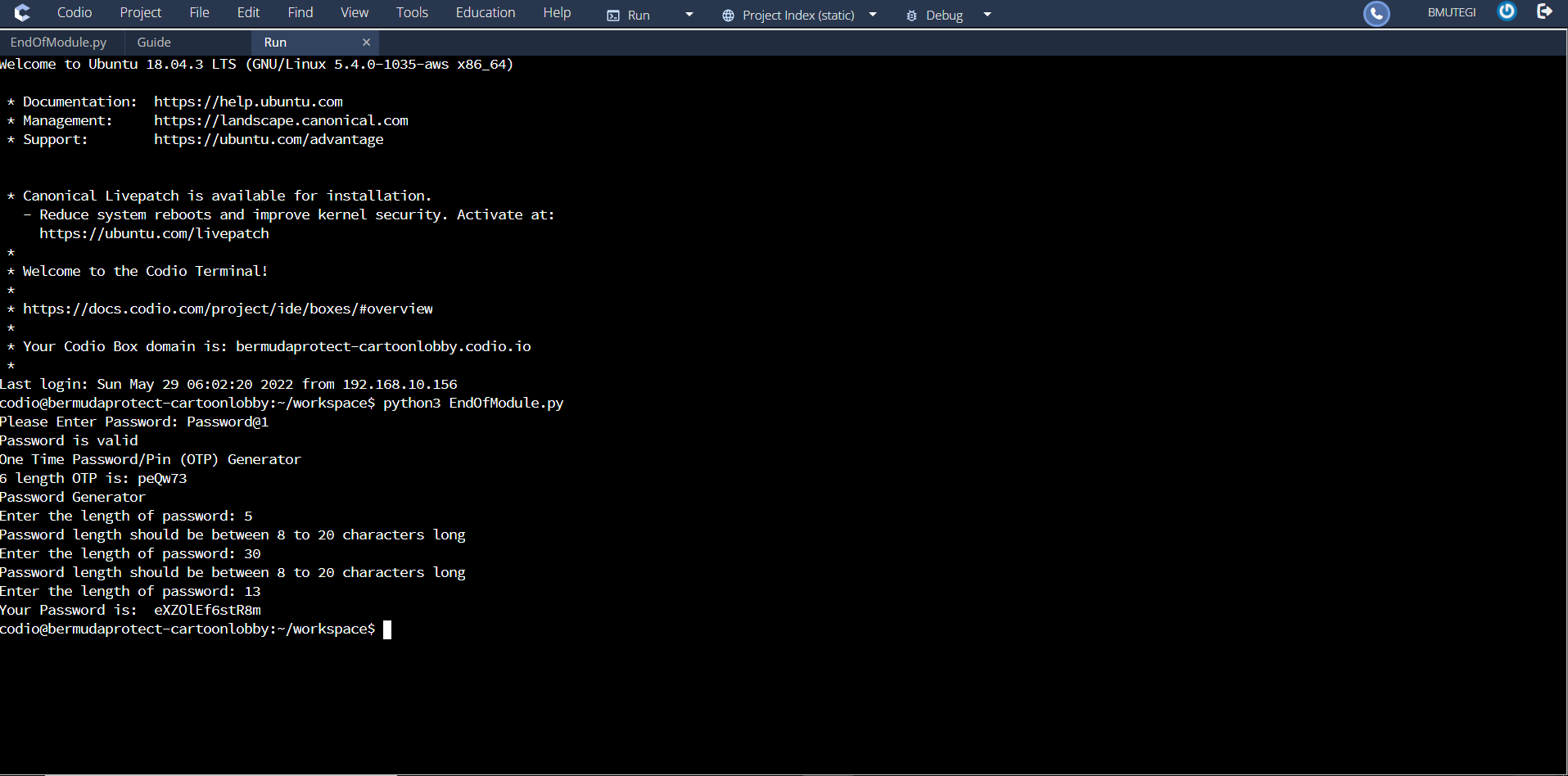Click the Codio logo icon
Image resolution: width=1568 pixels, height=776 pixels.
(22, 13)
